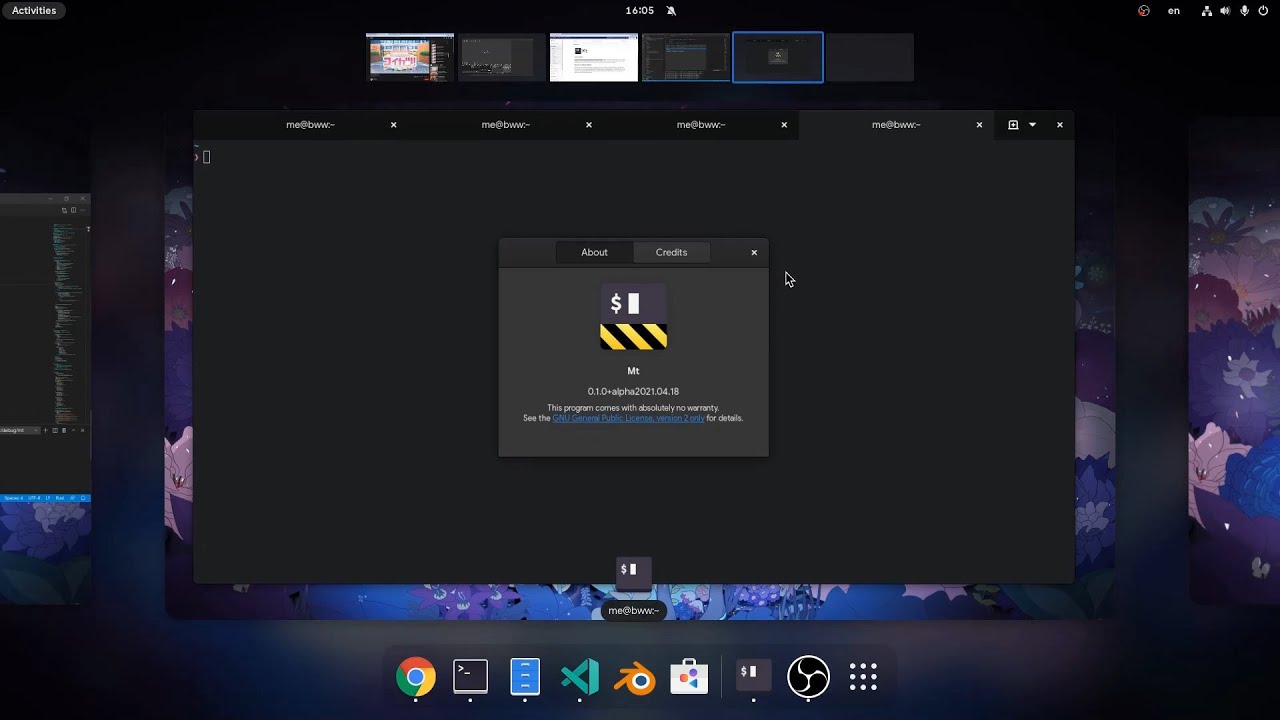Show all applications grid
This screenshot has width=1280, height=720.
coord(863,677)
